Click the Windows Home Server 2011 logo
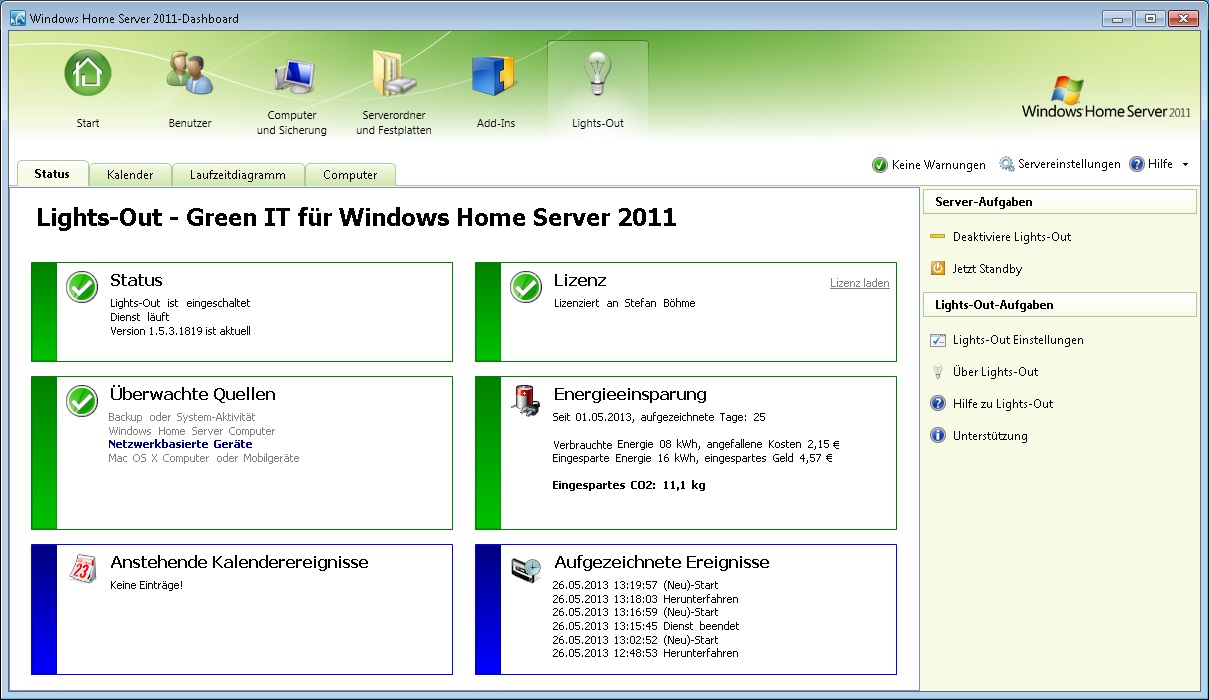 click(1106, 97)
